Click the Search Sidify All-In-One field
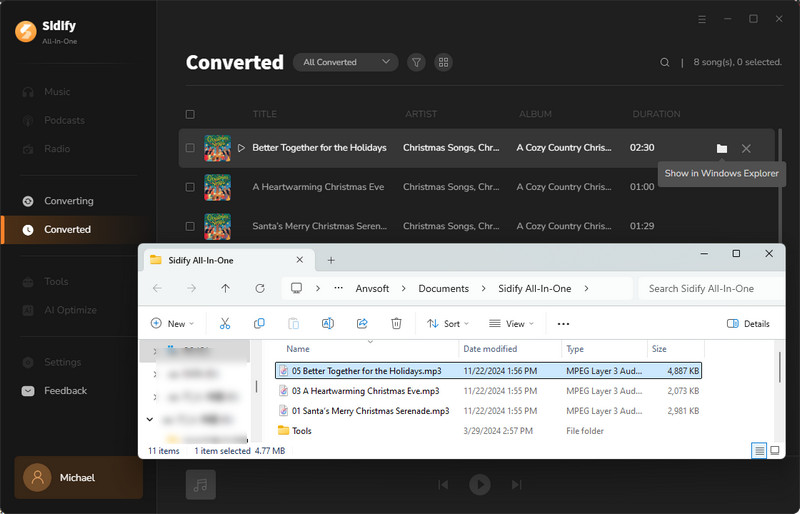This screenshot has width=800, height=514. (711, 289)
